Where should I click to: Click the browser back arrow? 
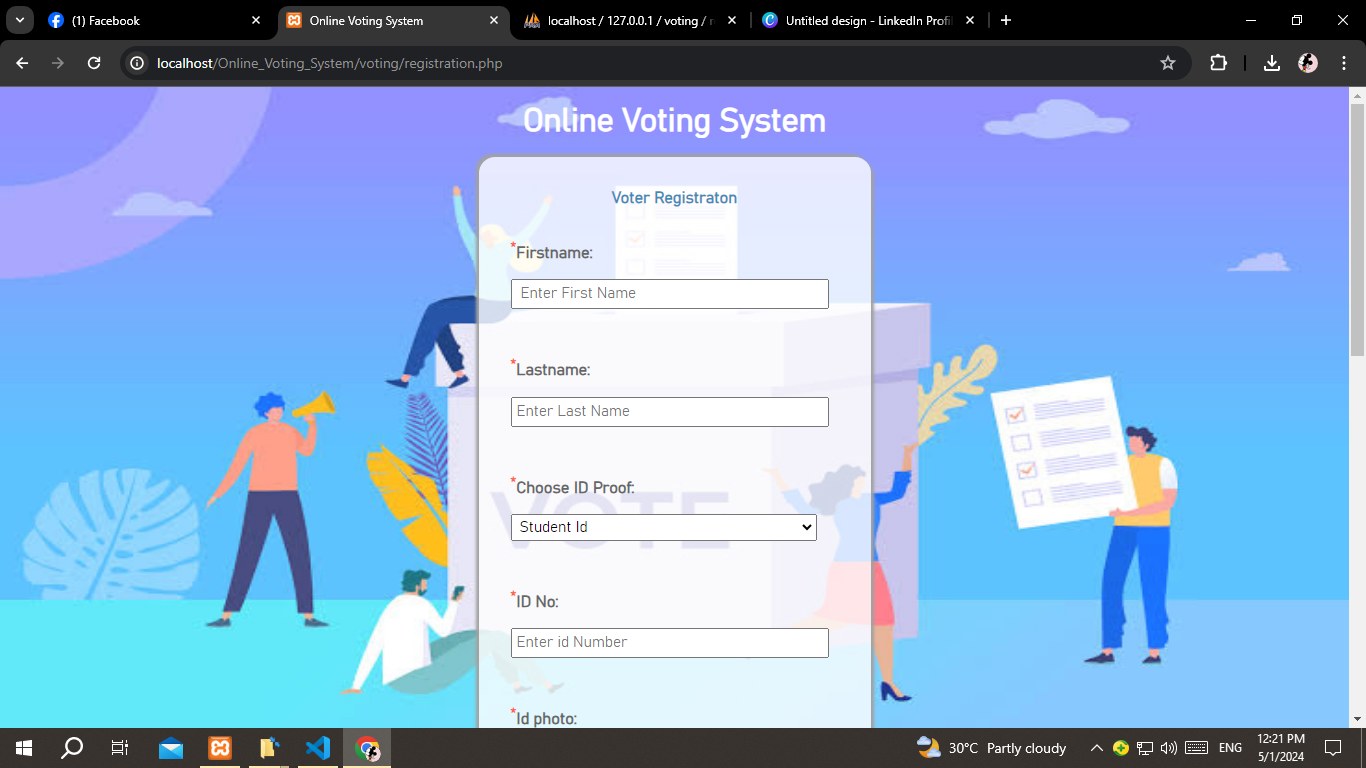tap(21, 62)
